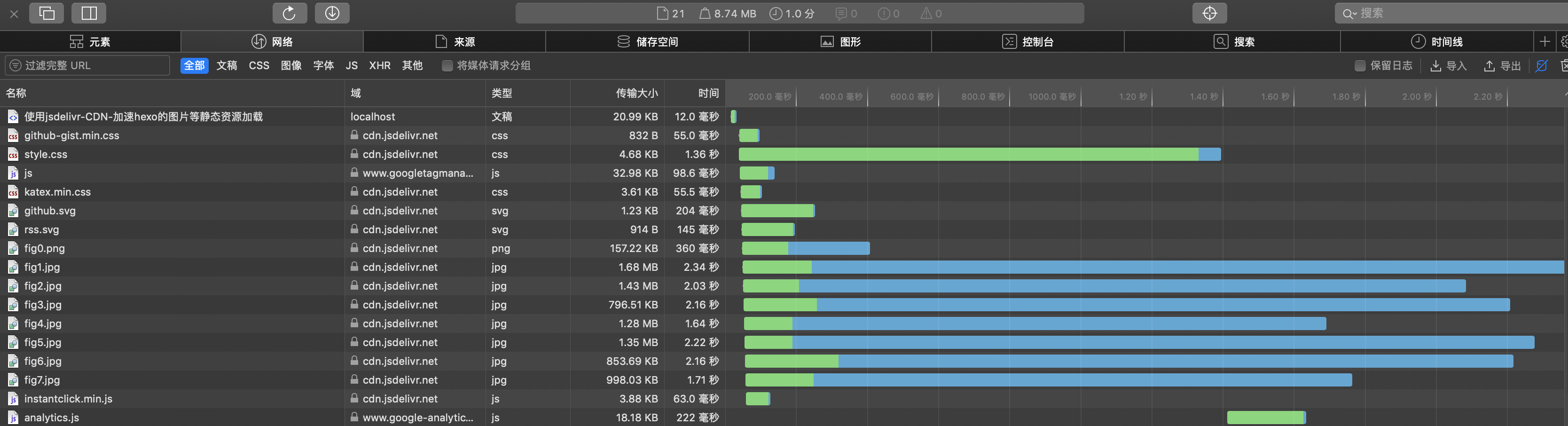This screenshot has height=426, width=1568.
Task: Toggle the CSS resource filter
Action: pyautogui.click(x=258, y=65)
